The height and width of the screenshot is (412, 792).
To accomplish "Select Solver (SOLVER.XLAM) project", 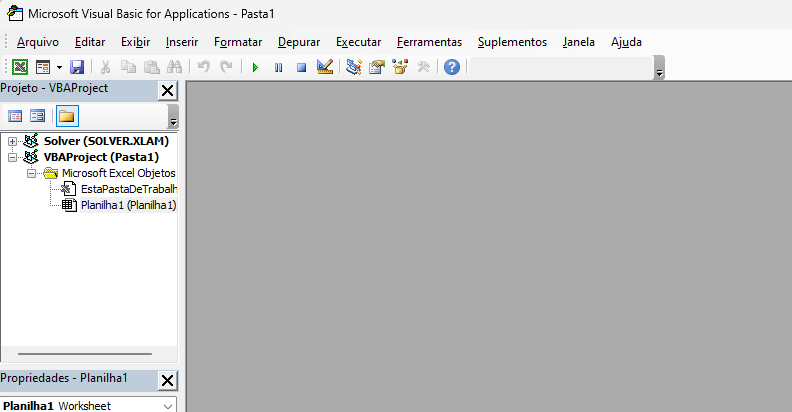I will [x=106, y=141].
